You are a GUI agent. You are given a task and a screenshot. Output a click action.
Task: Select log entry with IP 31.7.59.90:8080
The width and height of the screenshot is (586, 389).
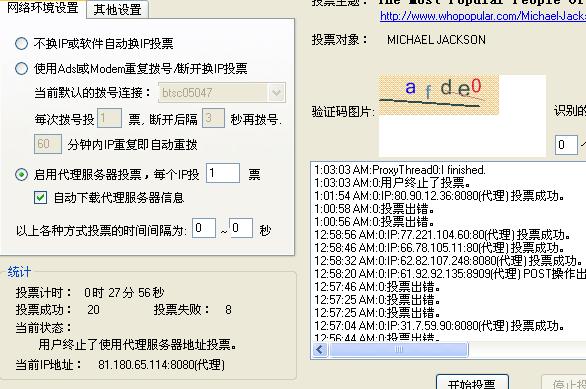click(440, 325)
